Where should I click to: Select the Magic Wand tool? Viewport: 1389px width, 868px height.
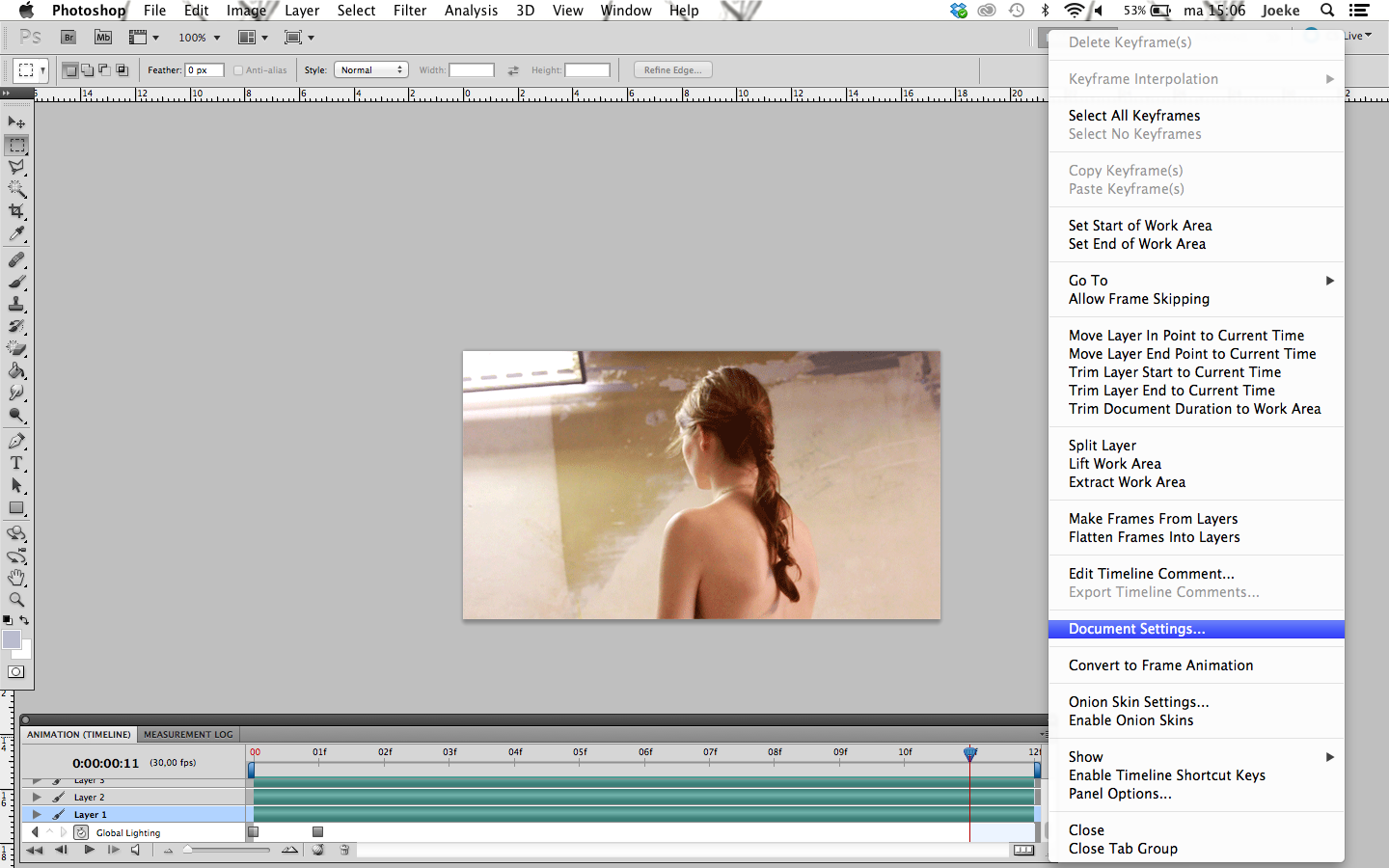click(16, 190)
